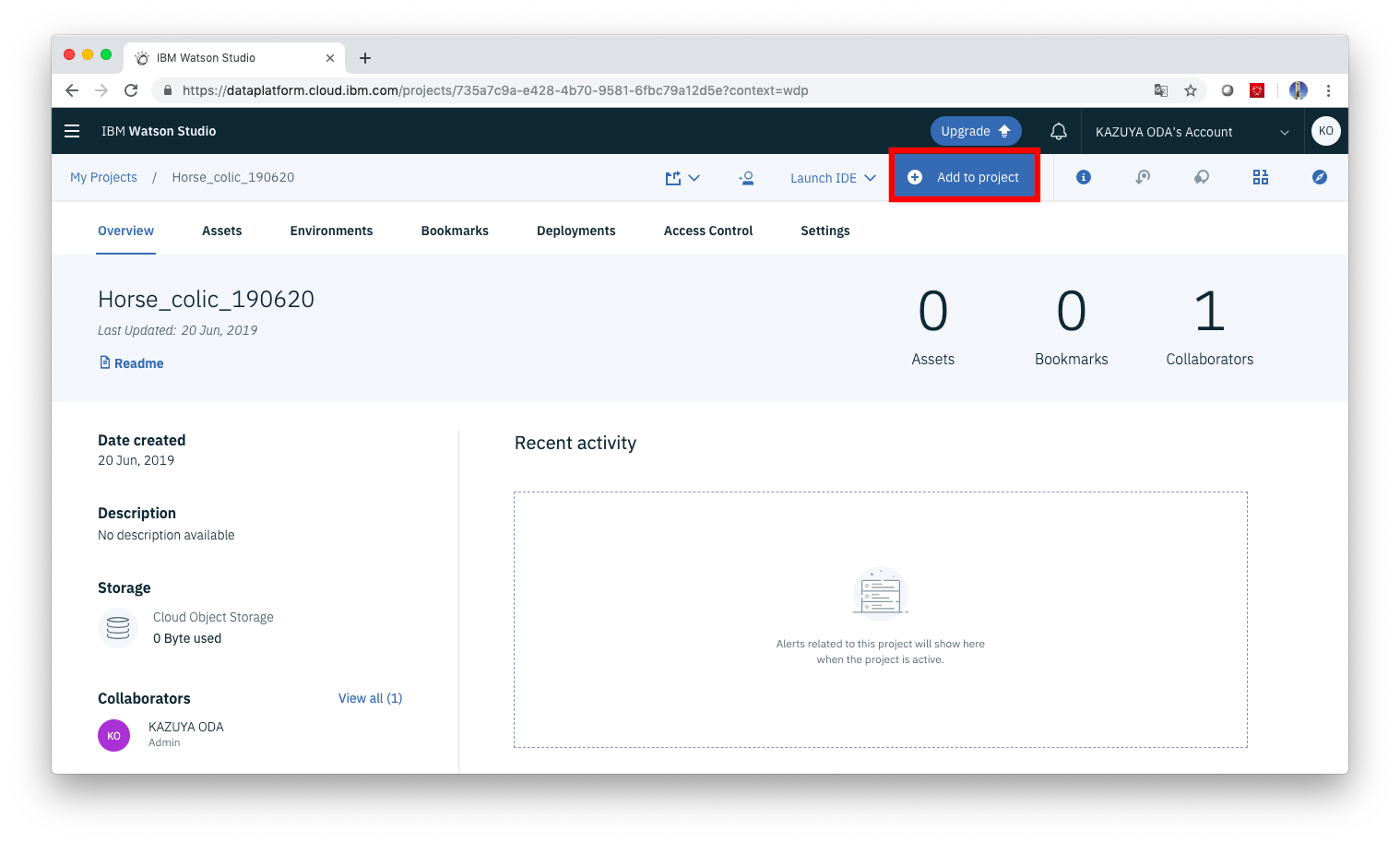Viewport: 1400px width, 842px height.
Task: Click View all collaborators link
Action: pyautogui.click(x=369, y=698)
